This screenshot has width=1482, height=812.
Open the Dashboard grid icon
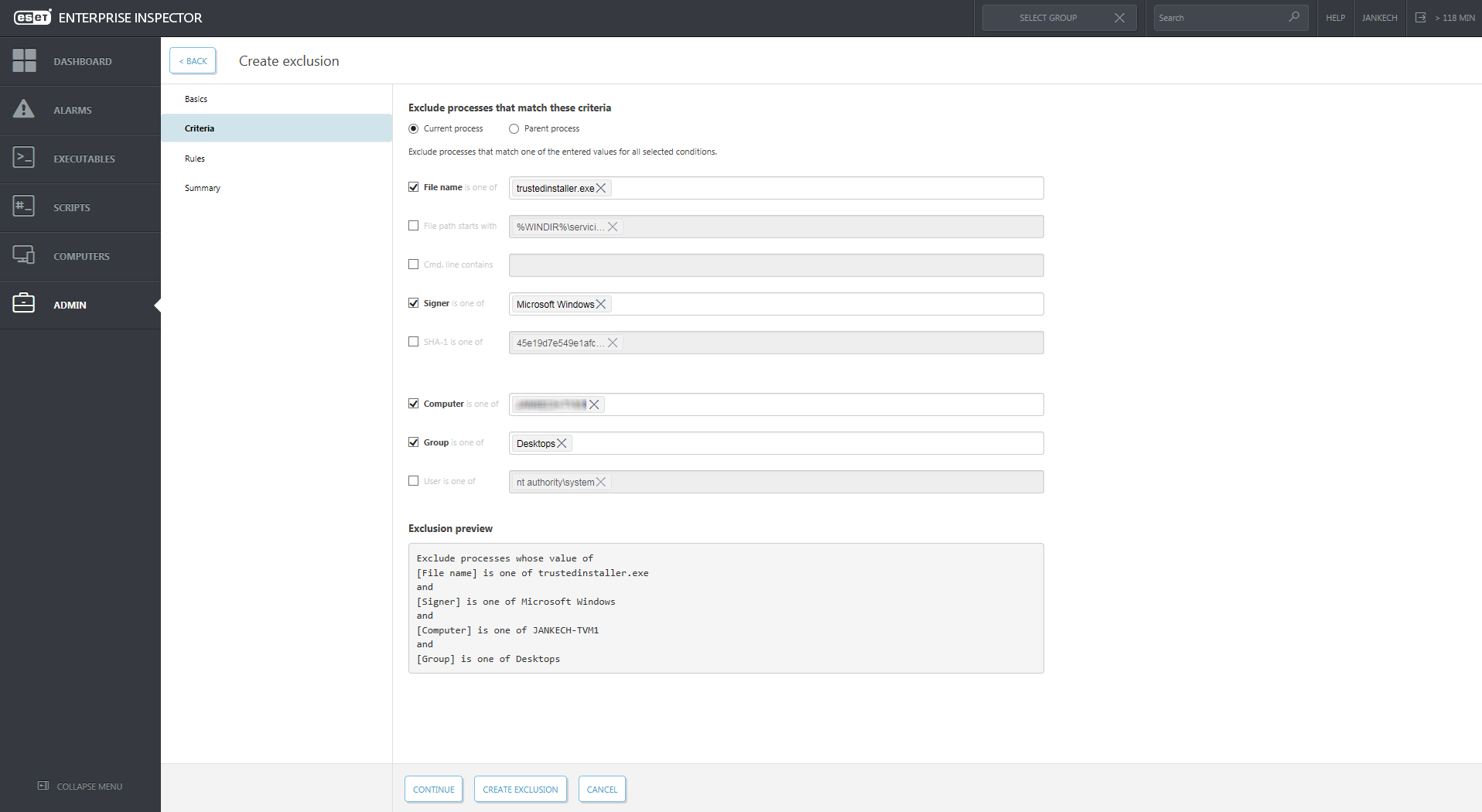24,61
